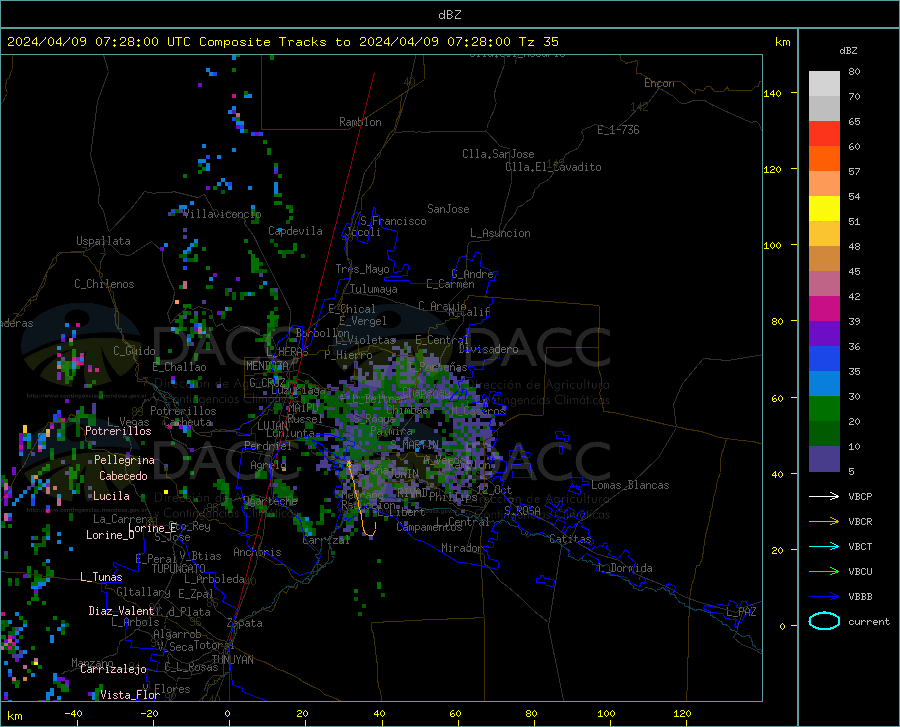Click the 'Villavicencio' map label
The width and height of the screenshot is (900, 727).
[222, 214]
